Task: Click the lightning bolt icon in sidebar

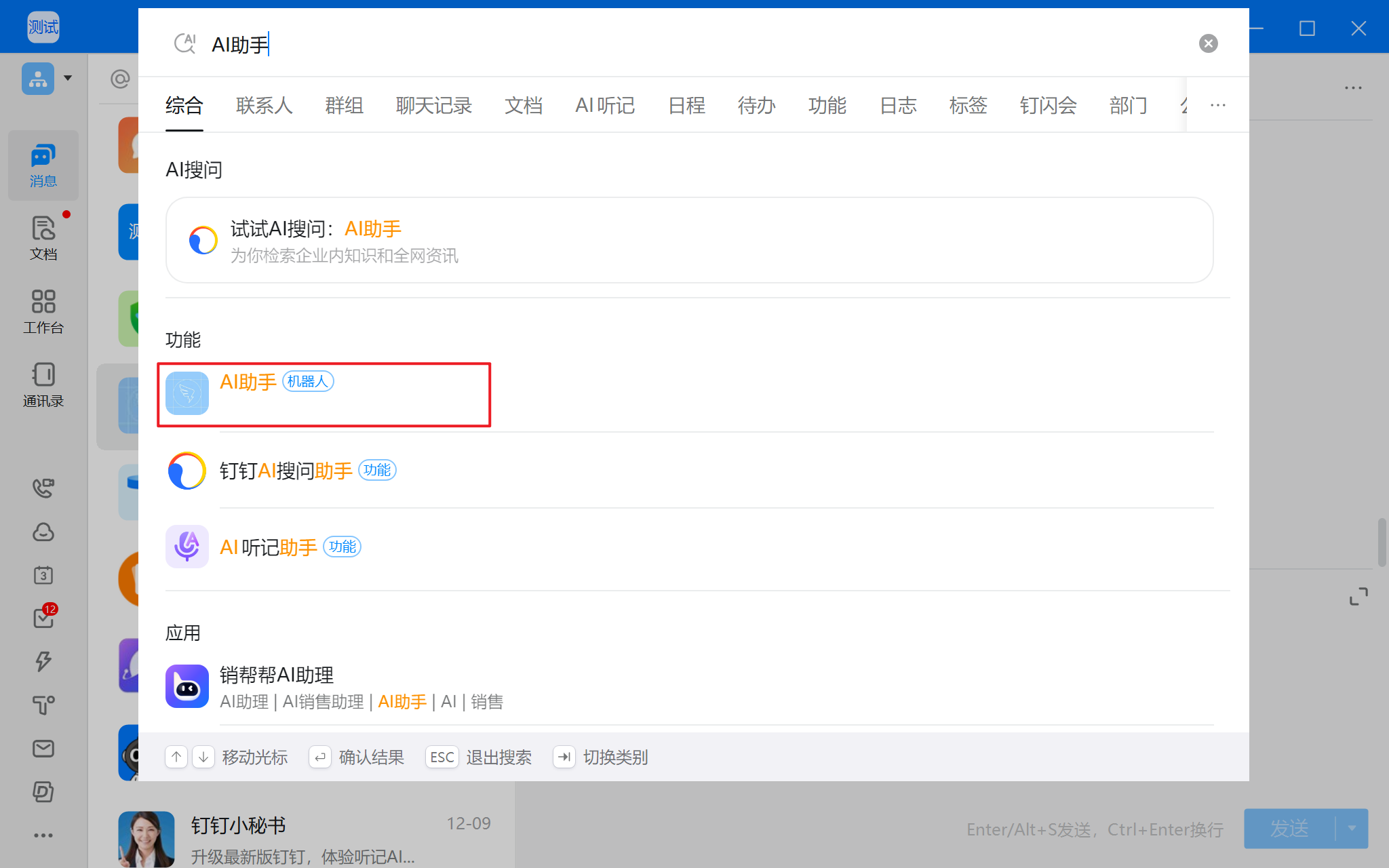Action: 43,661
